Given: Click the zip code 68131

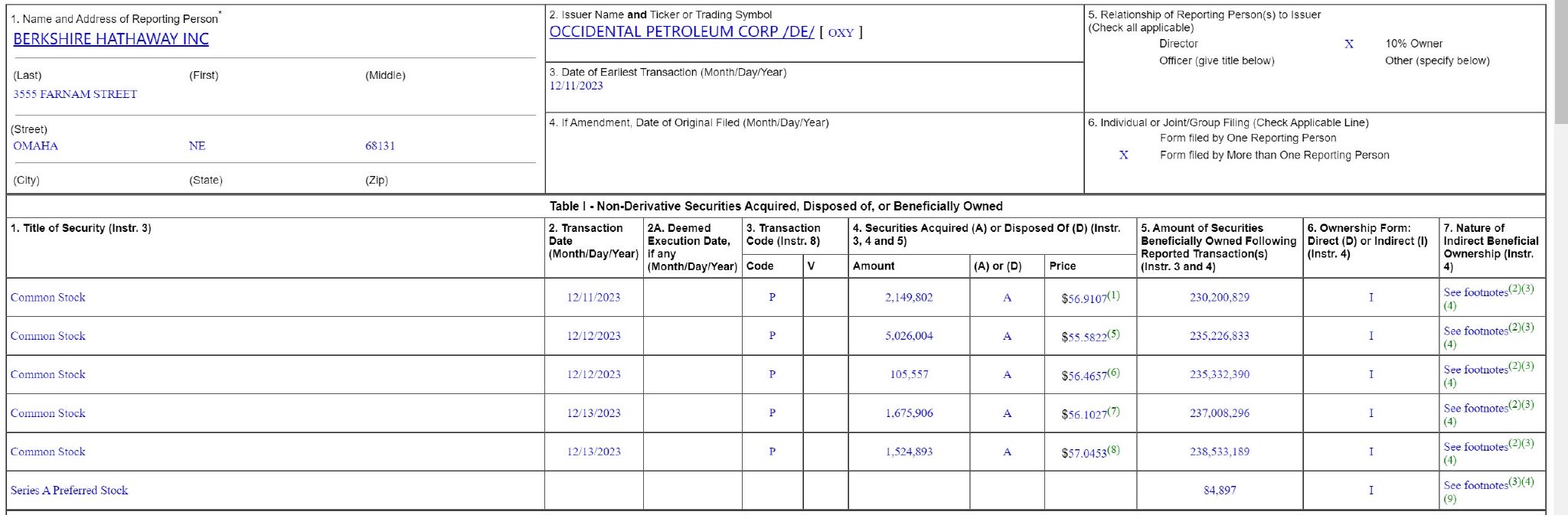Looking at the screenshot, I should point(380,145).
